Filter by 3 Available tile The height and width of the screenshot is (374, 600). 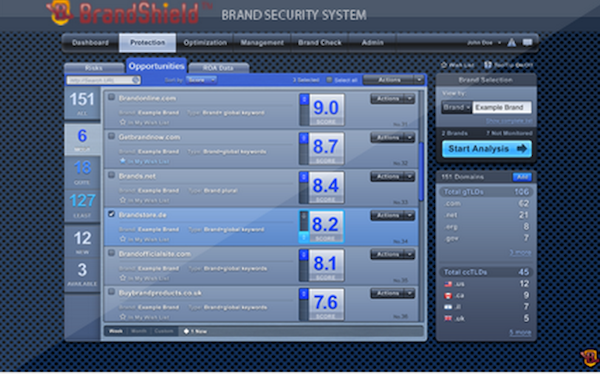(82, 274)
